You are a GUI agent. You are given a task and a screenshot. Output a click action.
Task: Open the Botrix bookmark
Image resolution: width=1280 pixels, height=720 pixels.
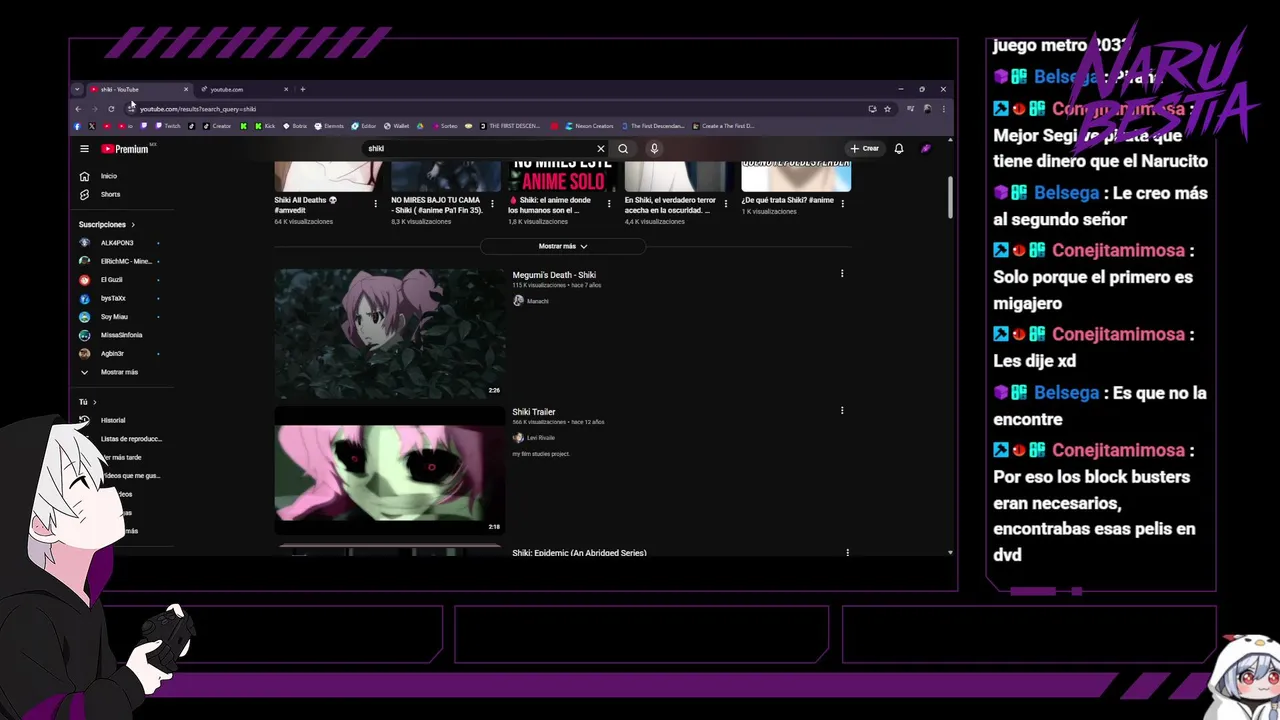[295, 126]
